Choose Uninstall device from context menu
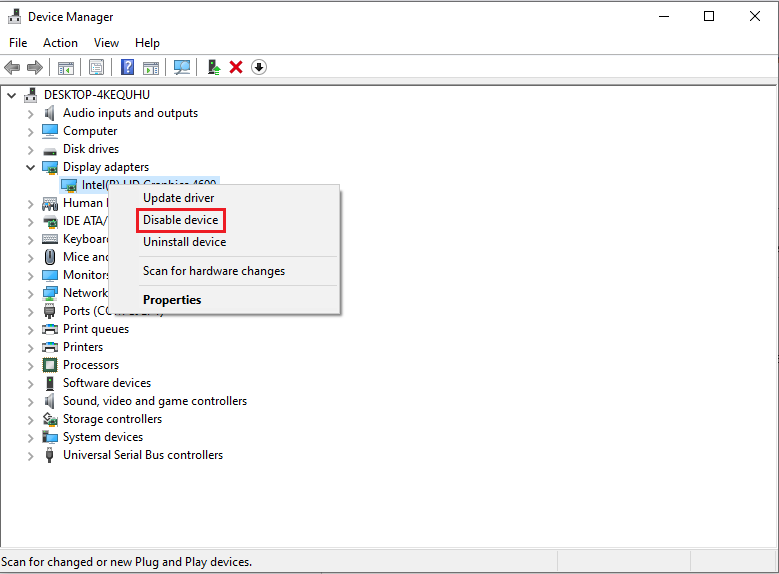Image resolution: width=779 pixels, height=574 pixels. click(x=184, y=242)
